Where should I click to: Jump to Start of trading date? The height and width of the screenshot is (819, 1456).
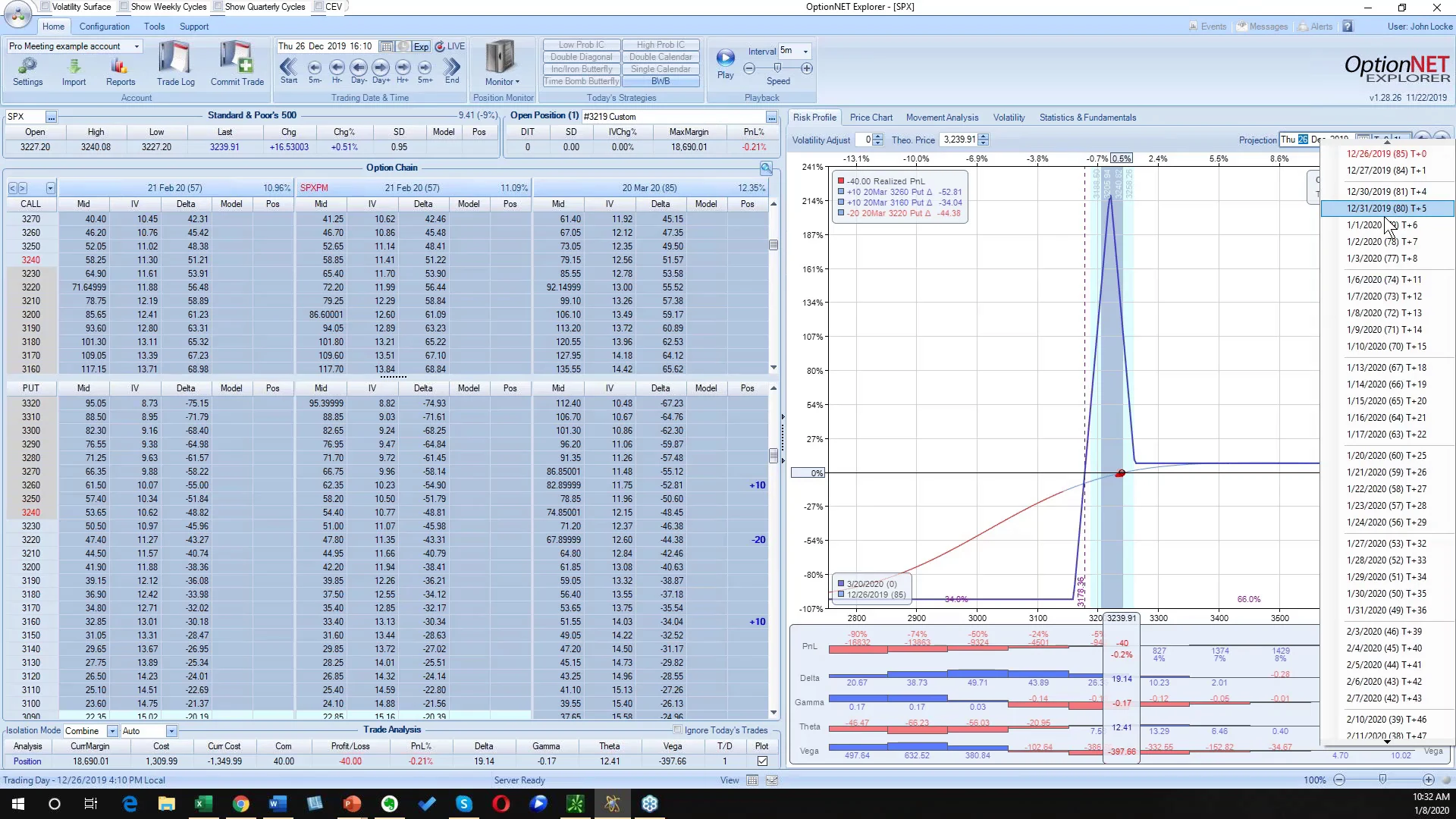coord(288,67)
